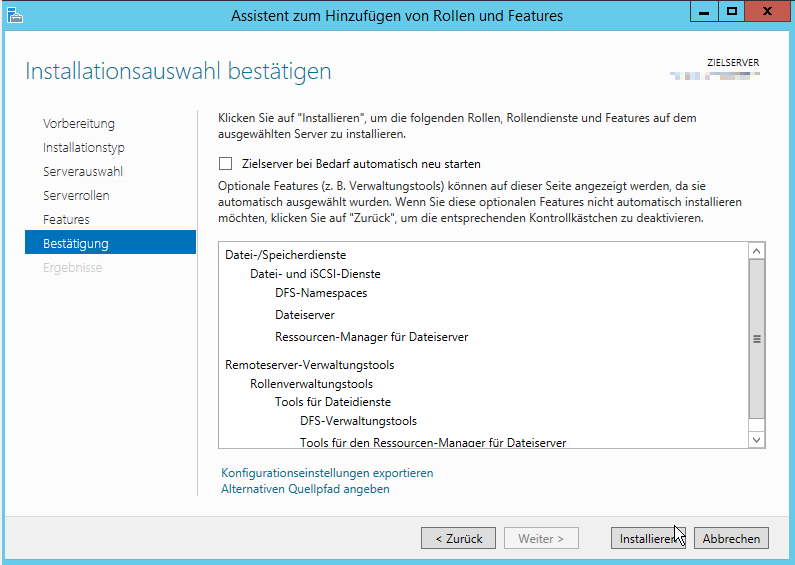Click the wizard icon in the title bar
The image size is (795, 565).
click(14, 15)
